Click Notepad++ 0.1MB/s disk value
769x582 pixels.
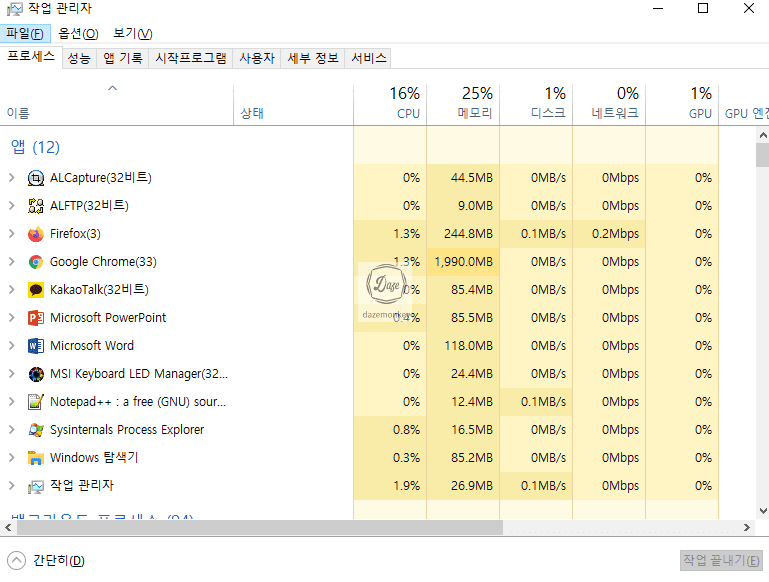(543, 402)
